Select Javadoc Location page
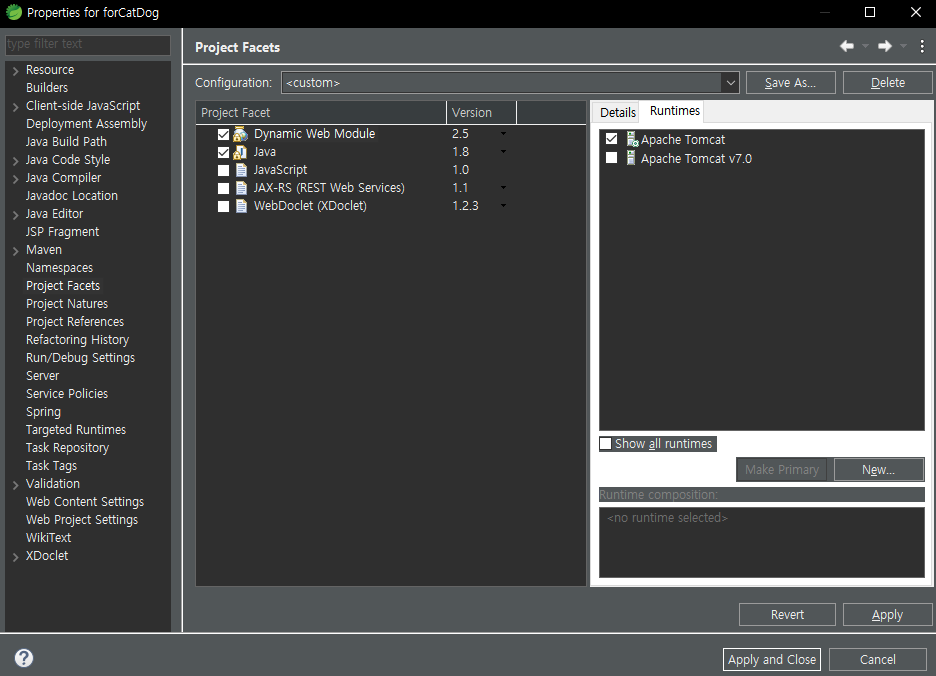This screenshot has width=936, height=676. [x=72, y=196]
